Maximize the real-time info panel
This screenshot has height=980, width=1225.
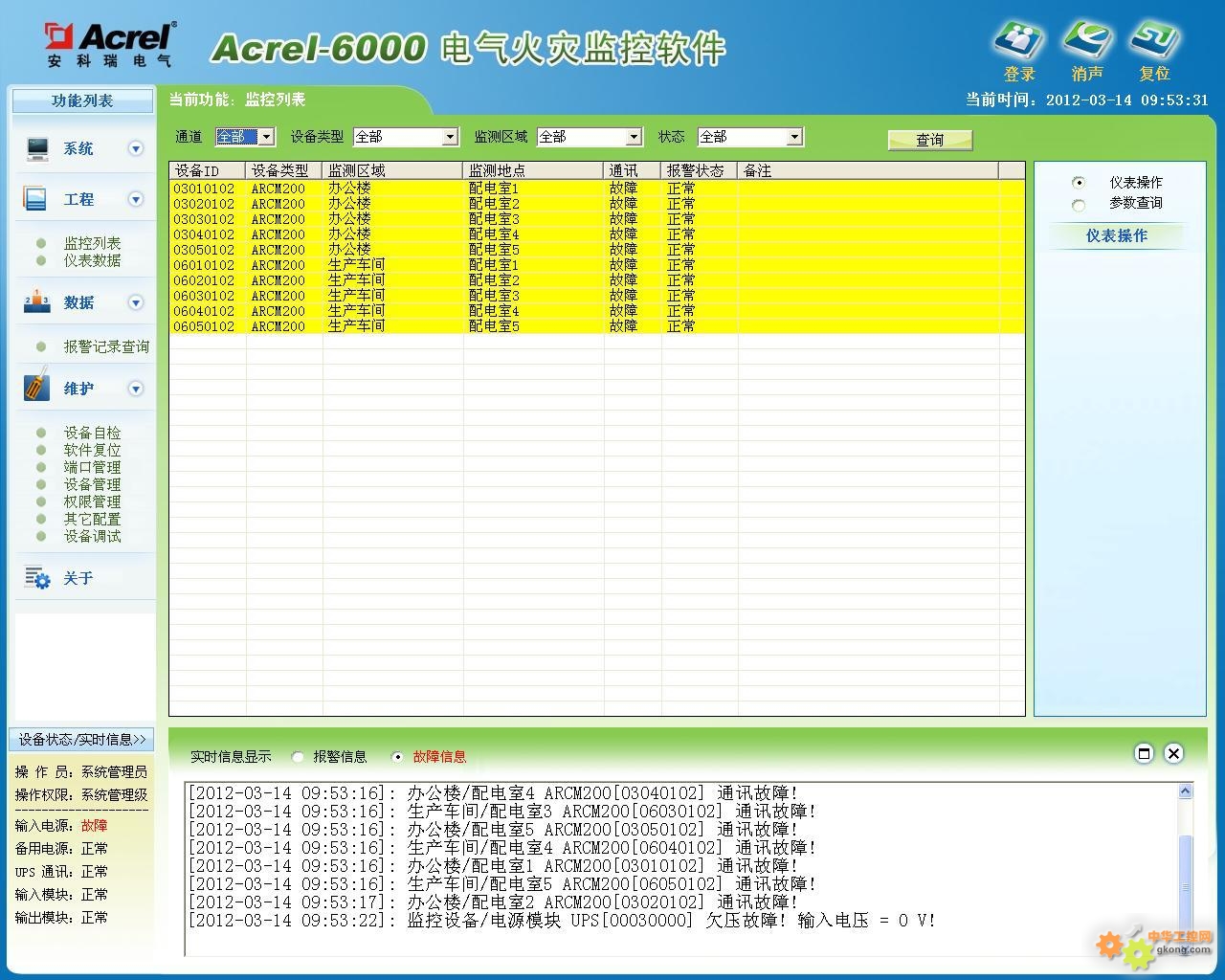1144,753
